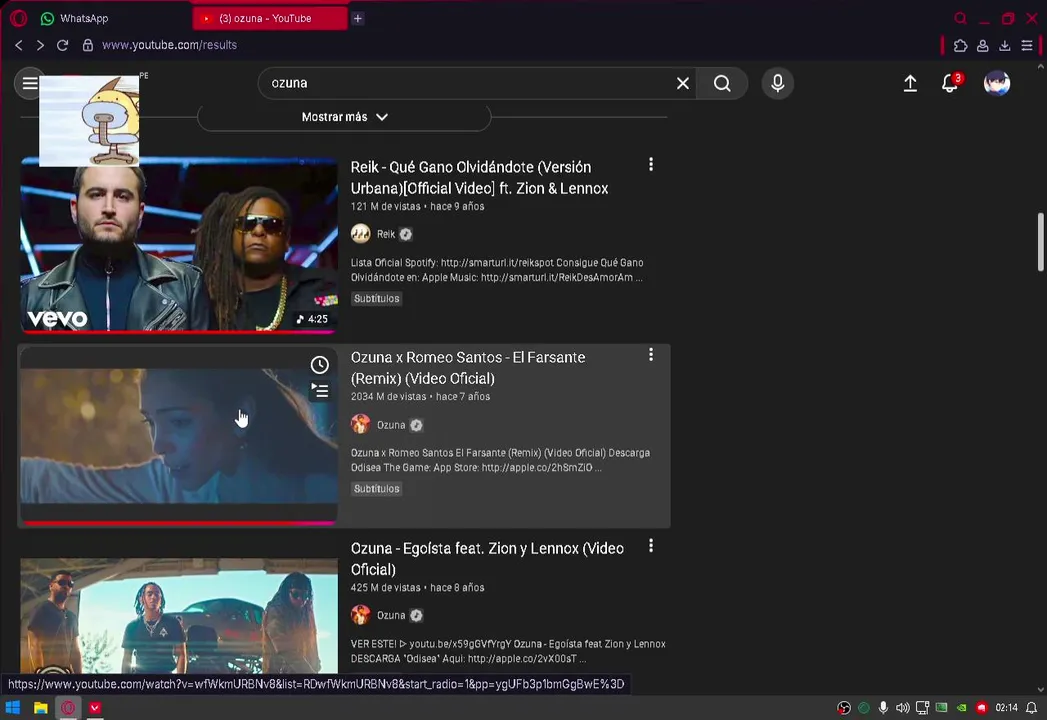
Task: Select the ozuna - YouTube tab
Action: pos(270,19)
